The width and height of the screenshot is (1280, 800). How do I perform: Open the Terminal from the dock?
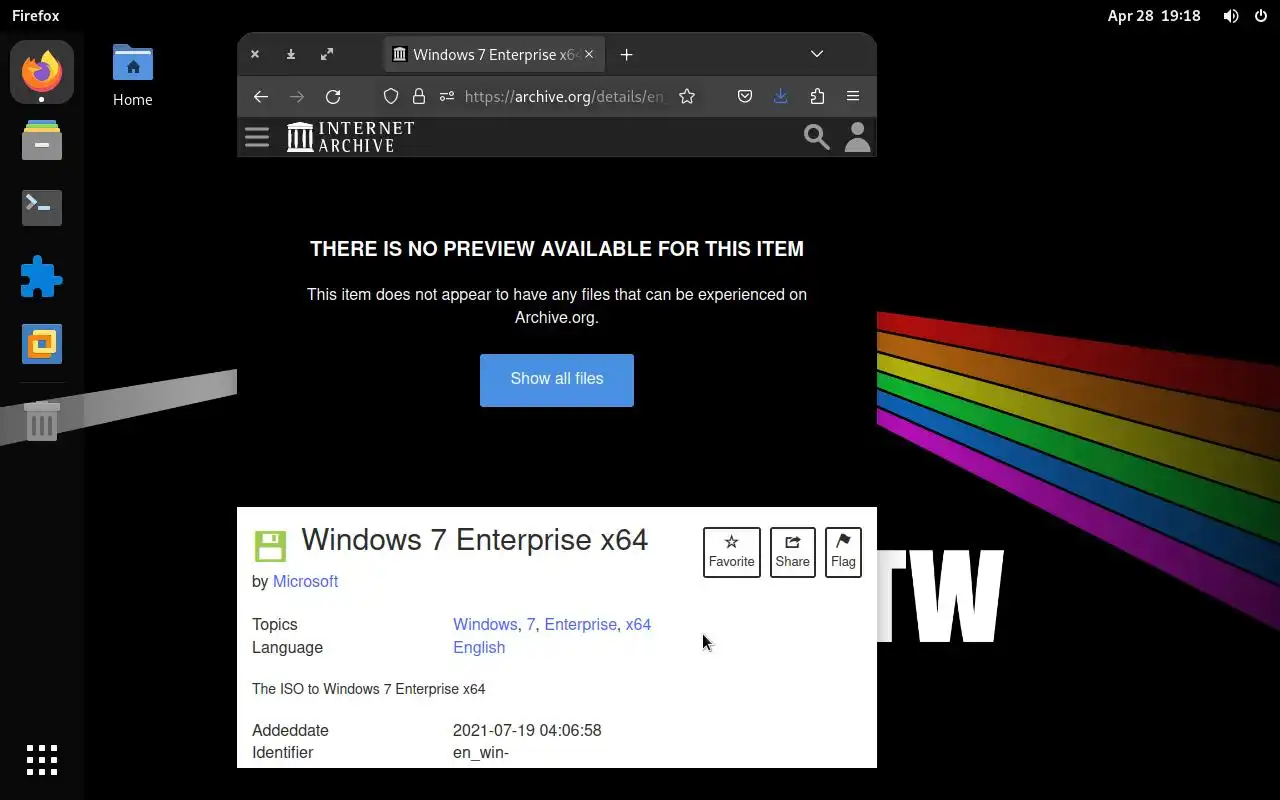pyautogui.click(x=42, y=207)
